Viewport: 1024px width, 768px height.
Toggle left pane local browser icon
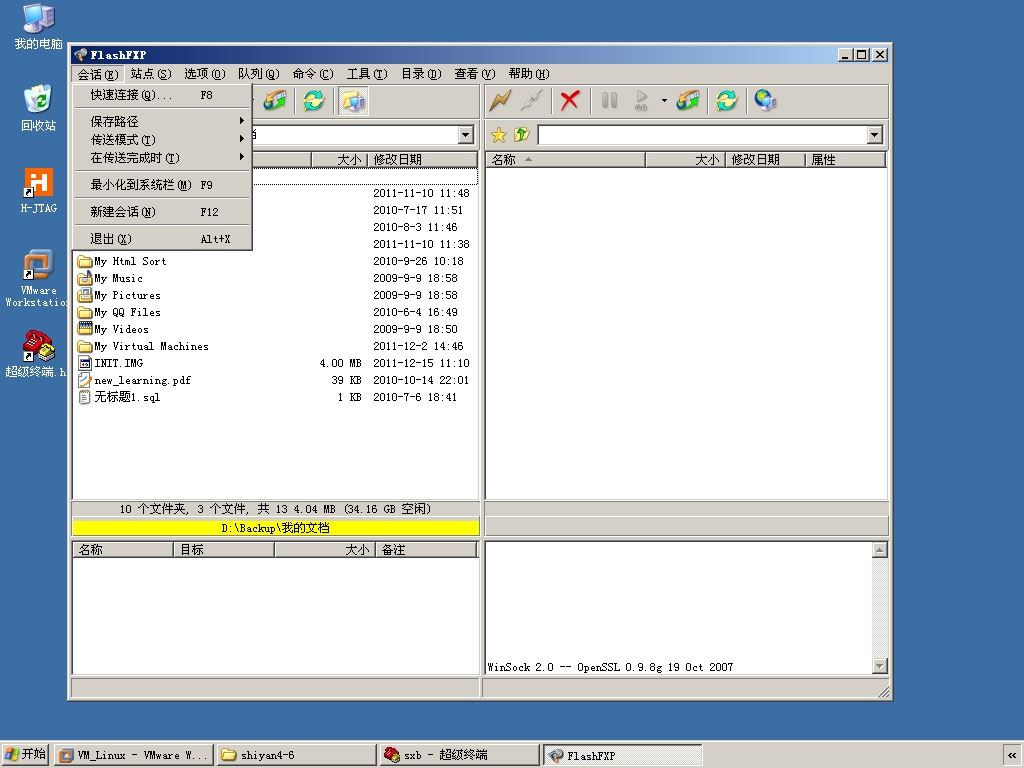(x=353, y=101)
